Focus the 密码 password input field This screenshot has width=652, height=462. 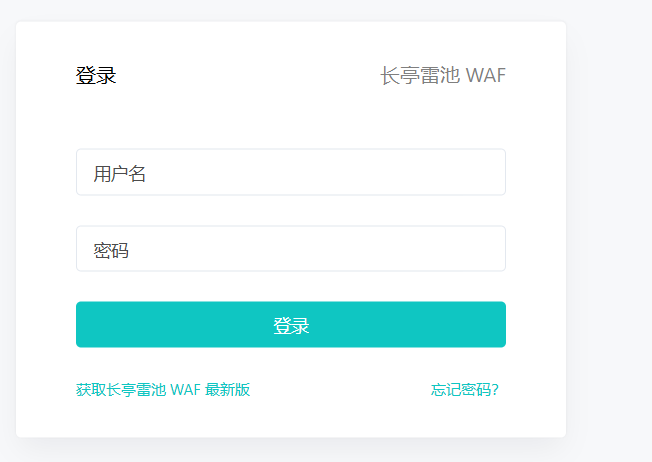pos(291,249)
